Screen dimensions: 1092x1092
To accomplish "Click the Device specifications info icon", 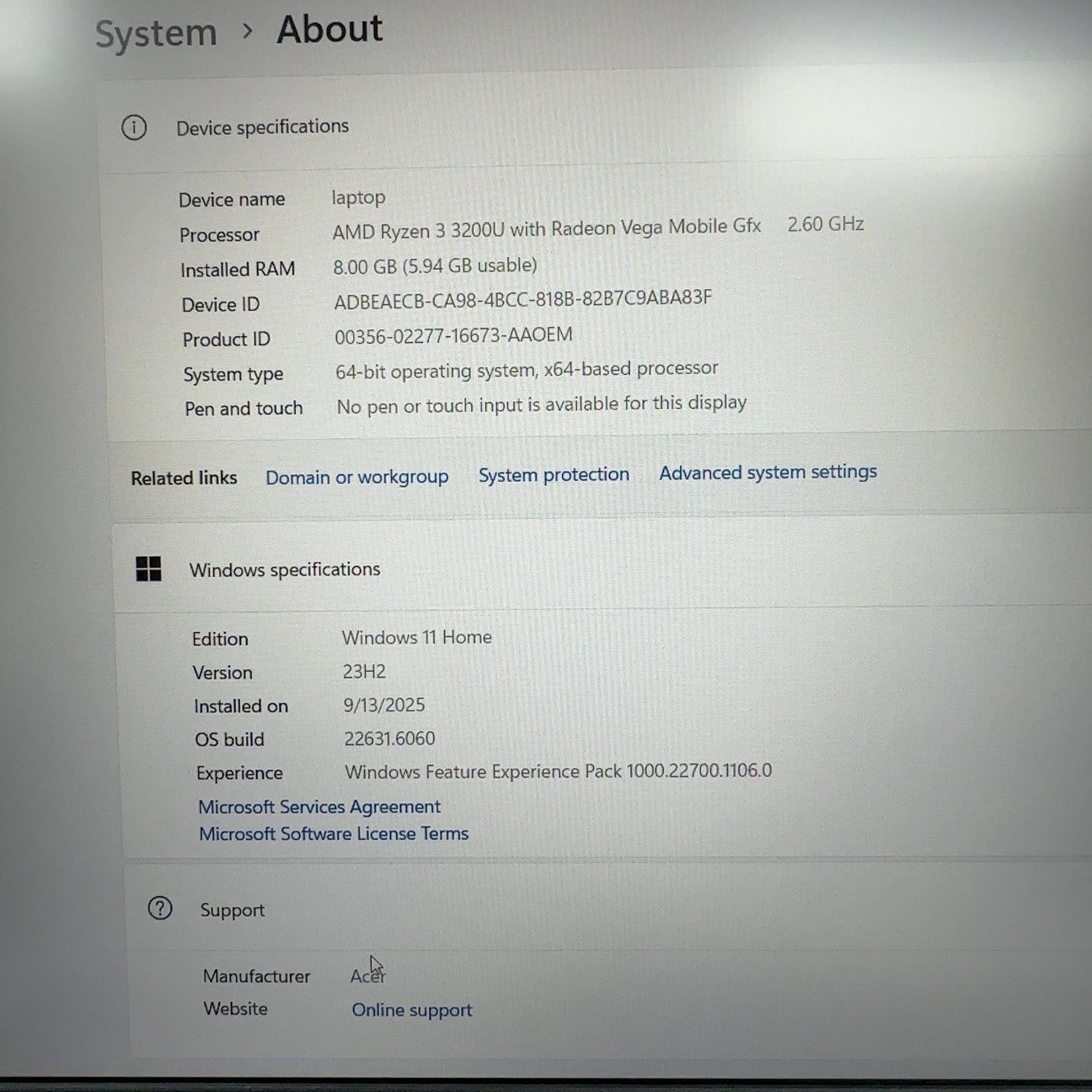I will click(134, 128).
